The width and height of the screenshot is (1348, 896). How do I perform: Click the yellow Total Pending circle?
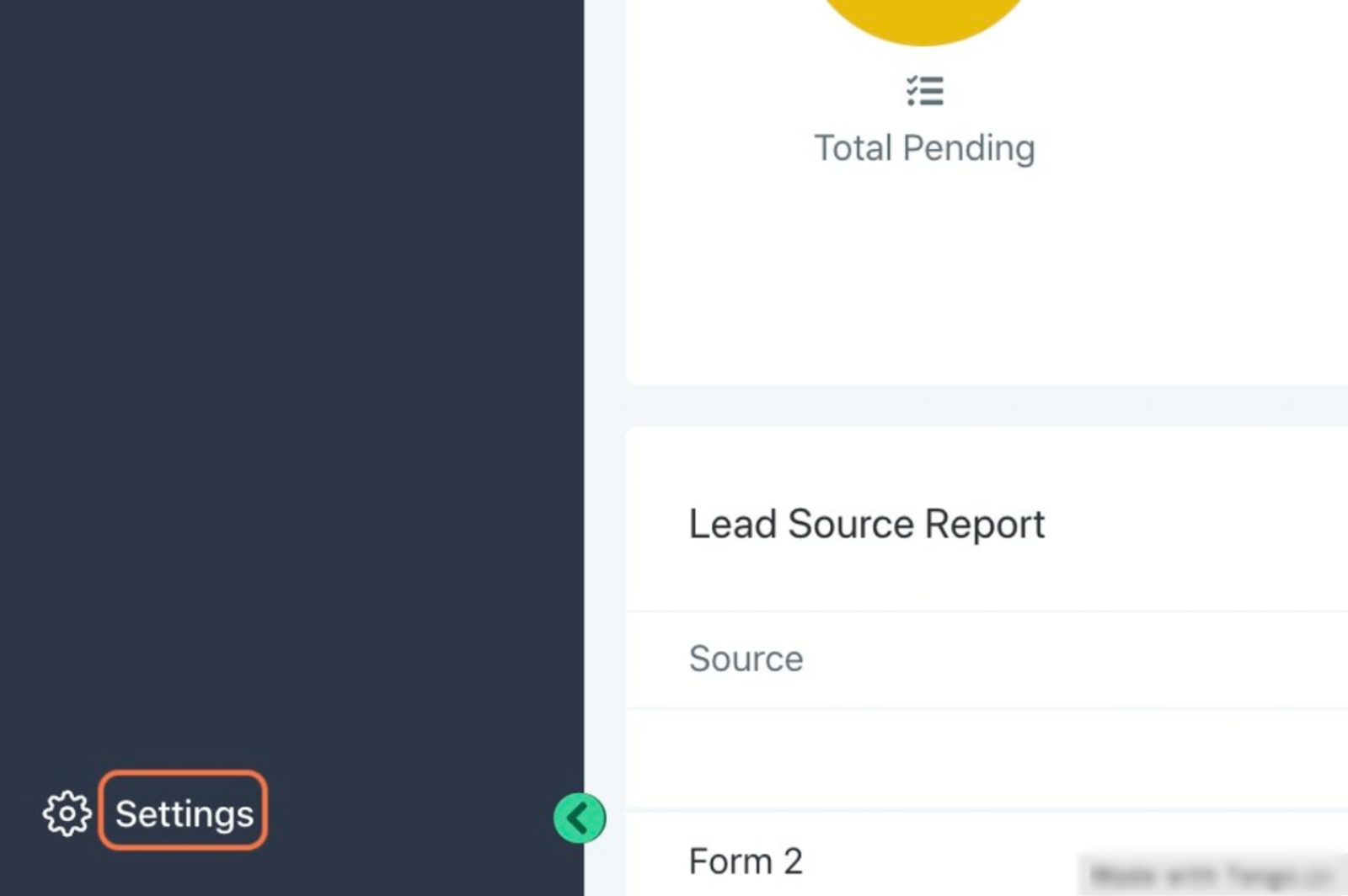[924, 17]
